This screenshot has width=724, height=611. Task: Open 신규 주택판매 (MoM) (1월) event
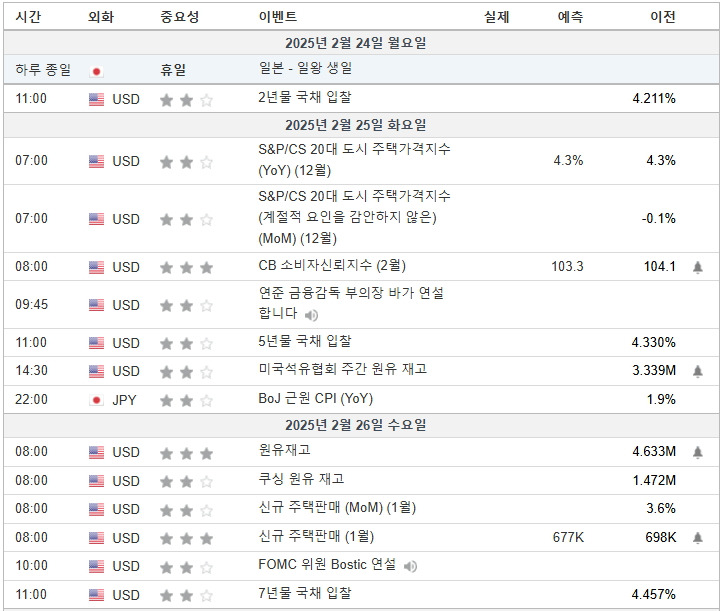tap(337, 508)
